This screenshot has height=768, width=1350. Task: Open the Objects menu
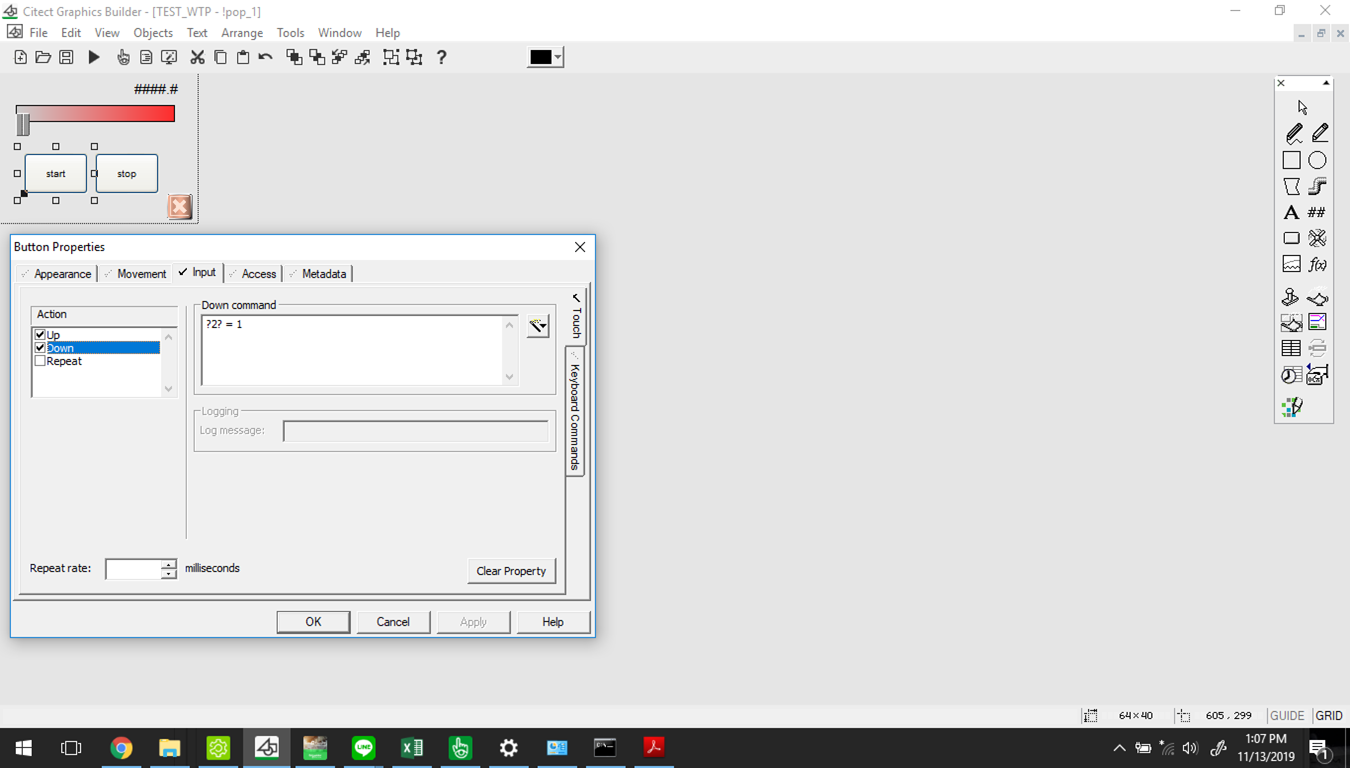tap(153, 33)
